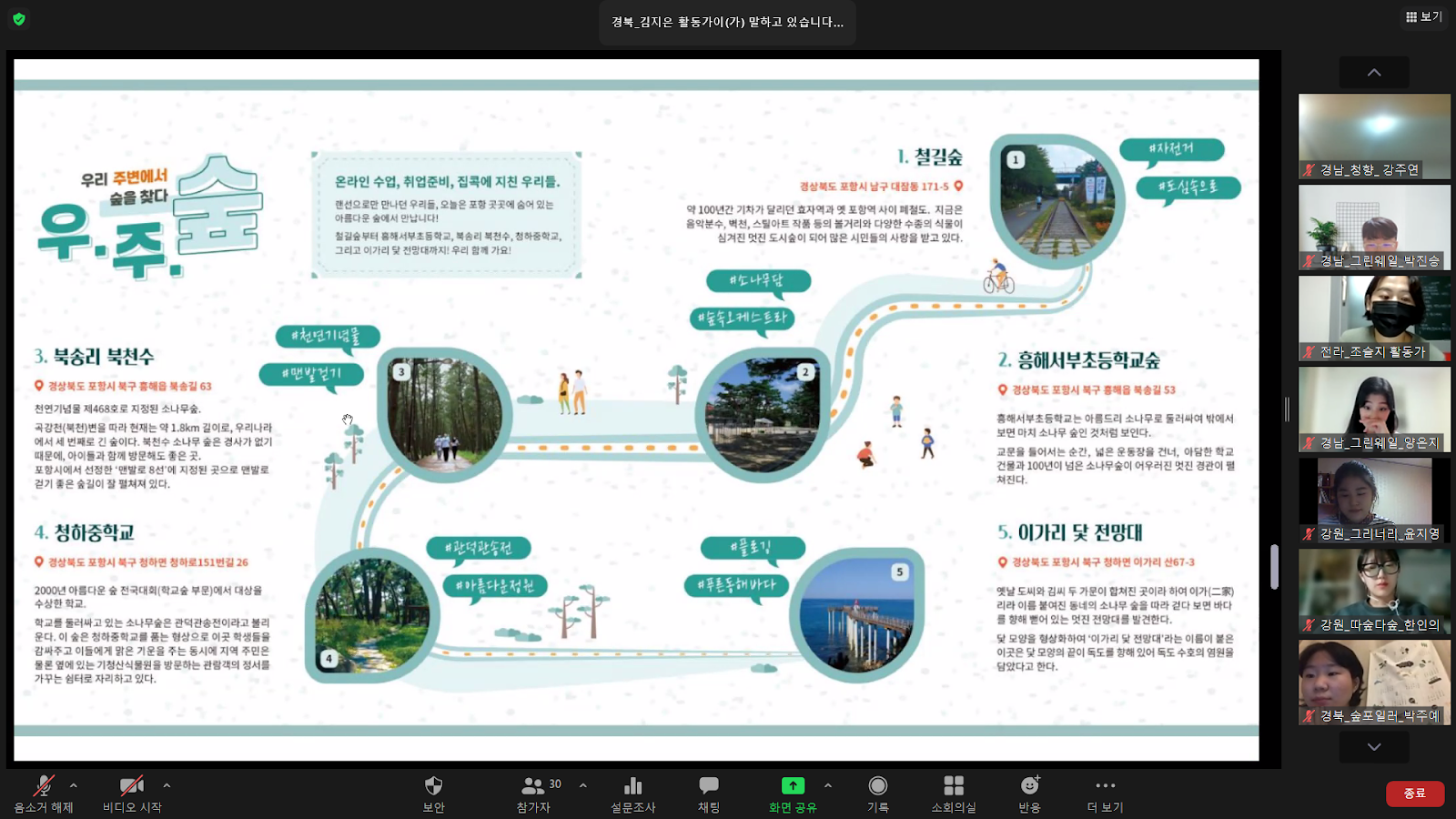Click the 북송리 북천수 photo circle numbered 3
Screen dimensions: 1456x819
click(x=445, y=414)
